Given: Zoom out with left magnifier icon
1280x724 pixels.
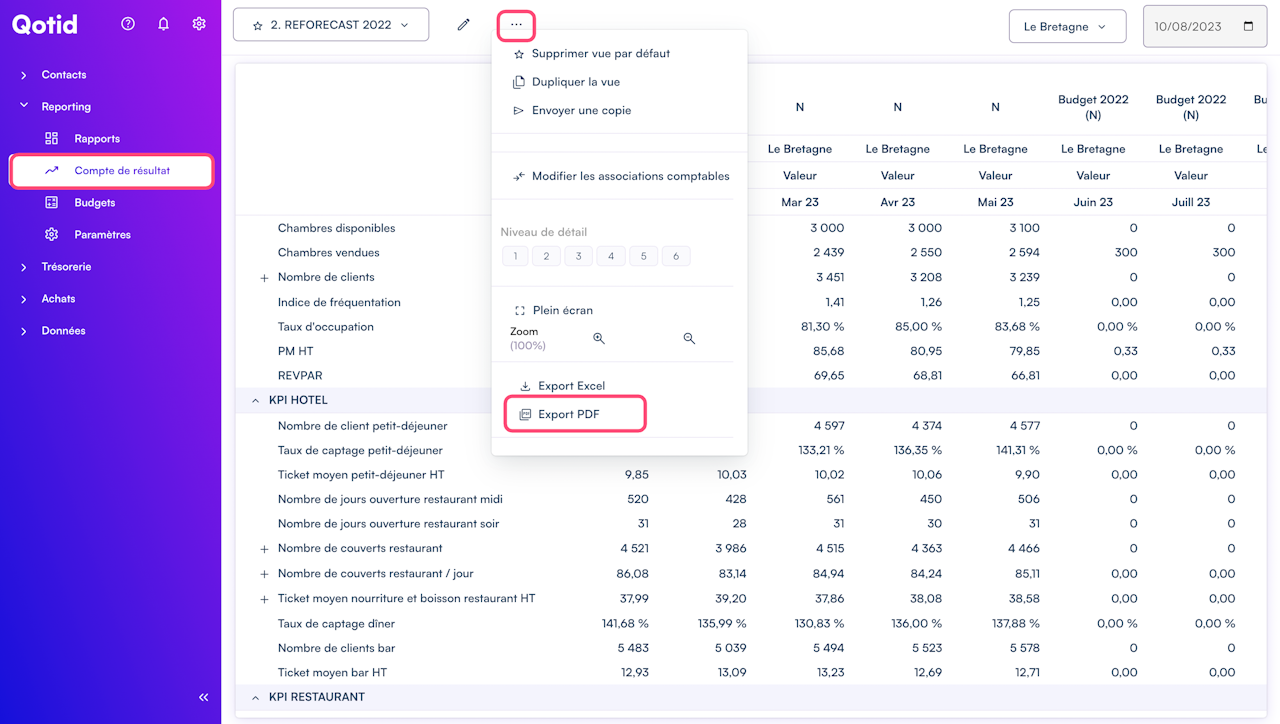Looking at the screenshot, I should click(599, 339).
